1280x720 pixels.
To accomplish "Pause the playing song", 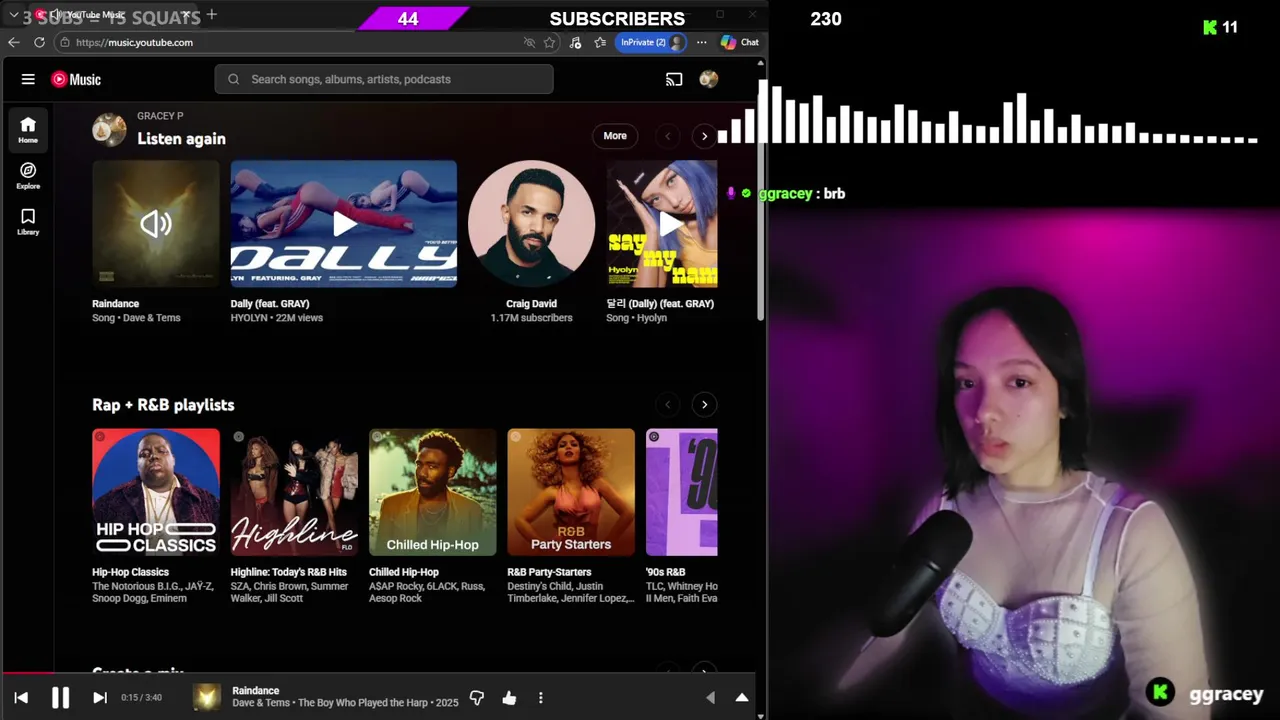I will [x=60, y=698].
